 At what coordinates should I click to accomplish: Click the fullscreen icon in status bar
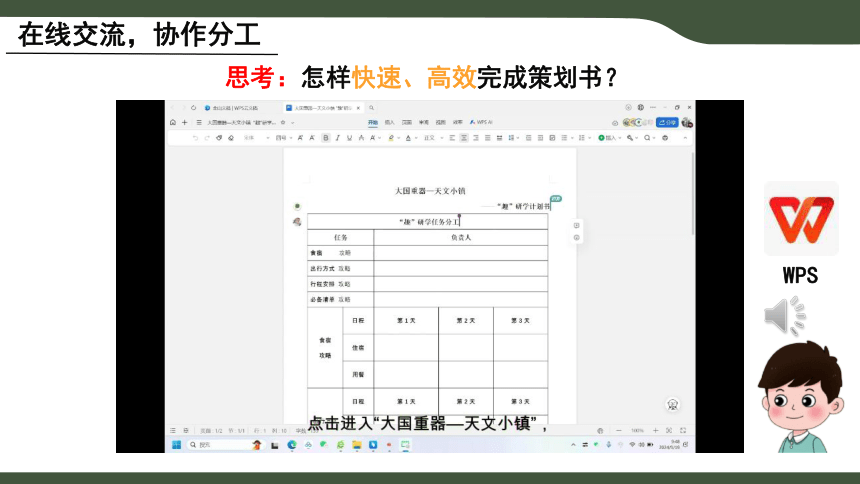pyautogui.click(x=683, y=431)
